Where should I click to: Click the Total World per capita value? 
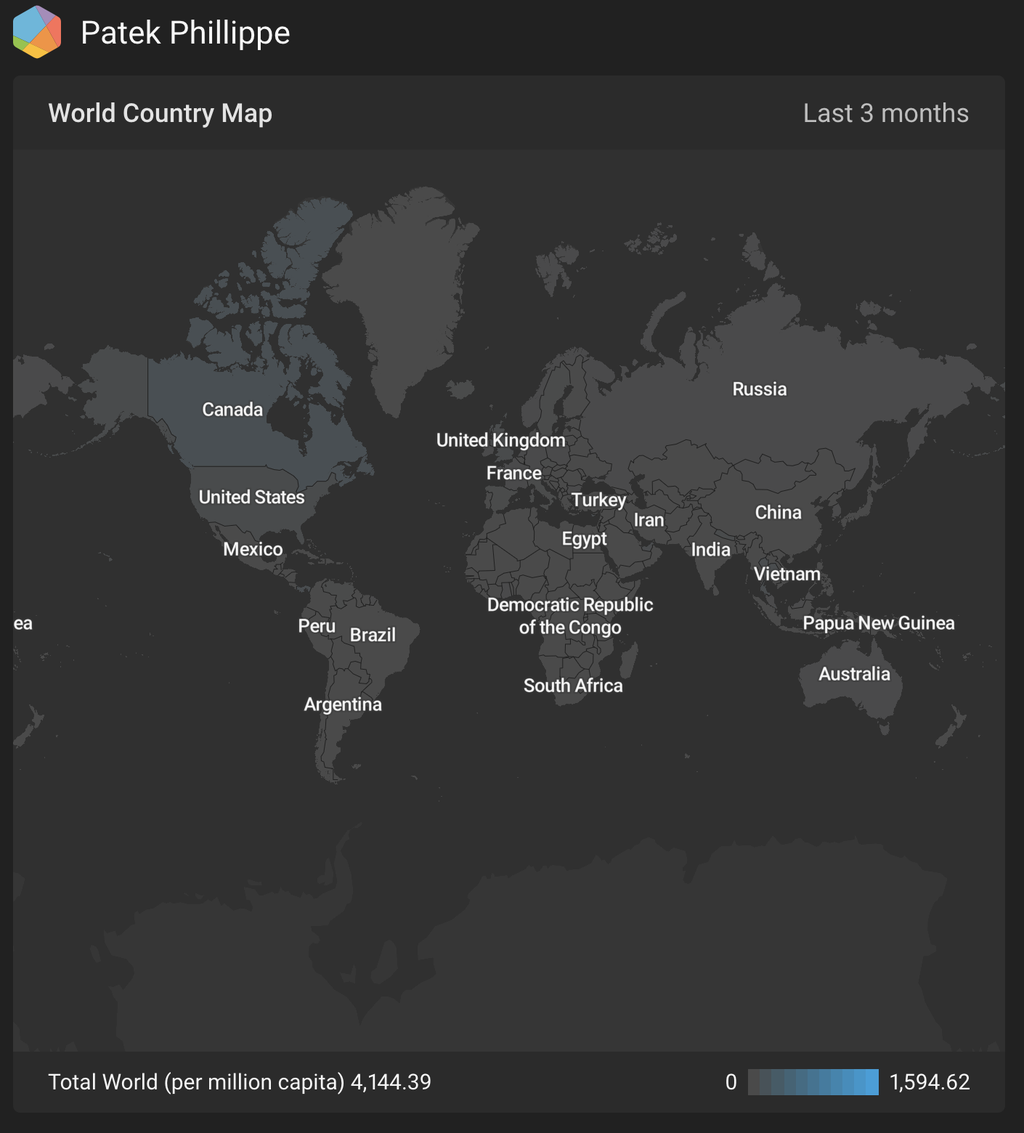point(390,1082)
